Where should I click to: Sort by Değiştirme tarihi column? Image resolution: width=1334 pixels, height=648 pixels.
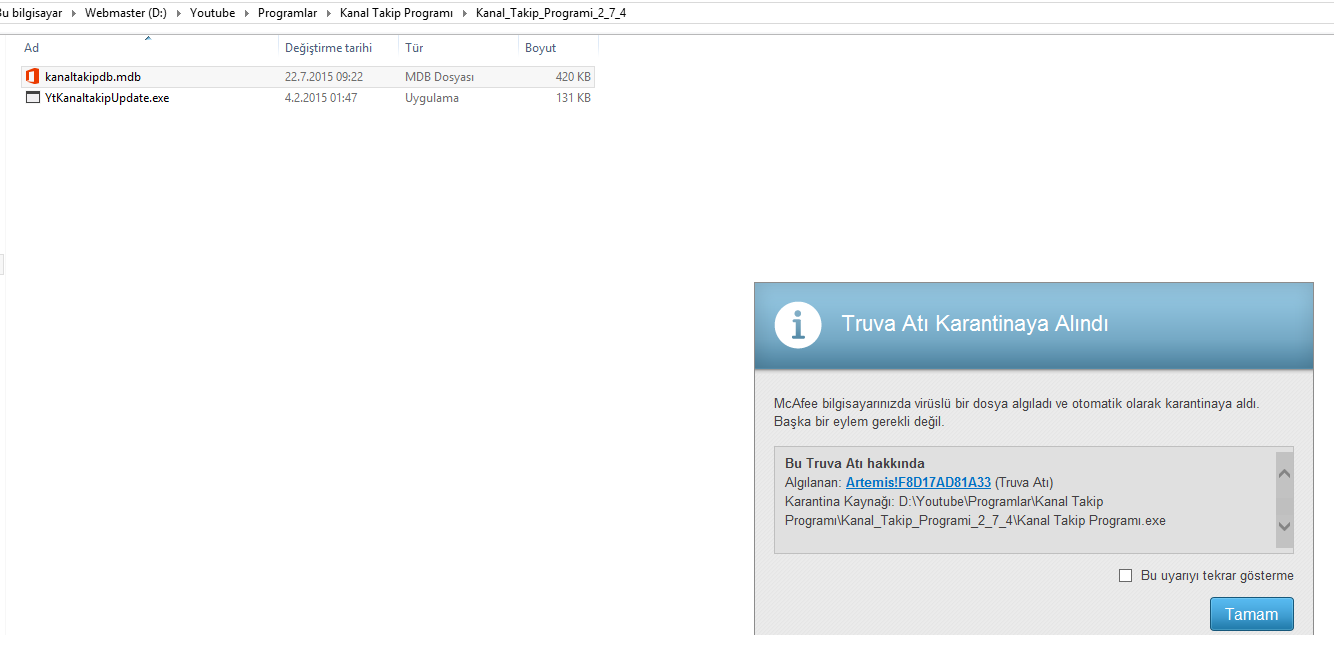pyautogui.click(x=328, y=48)
